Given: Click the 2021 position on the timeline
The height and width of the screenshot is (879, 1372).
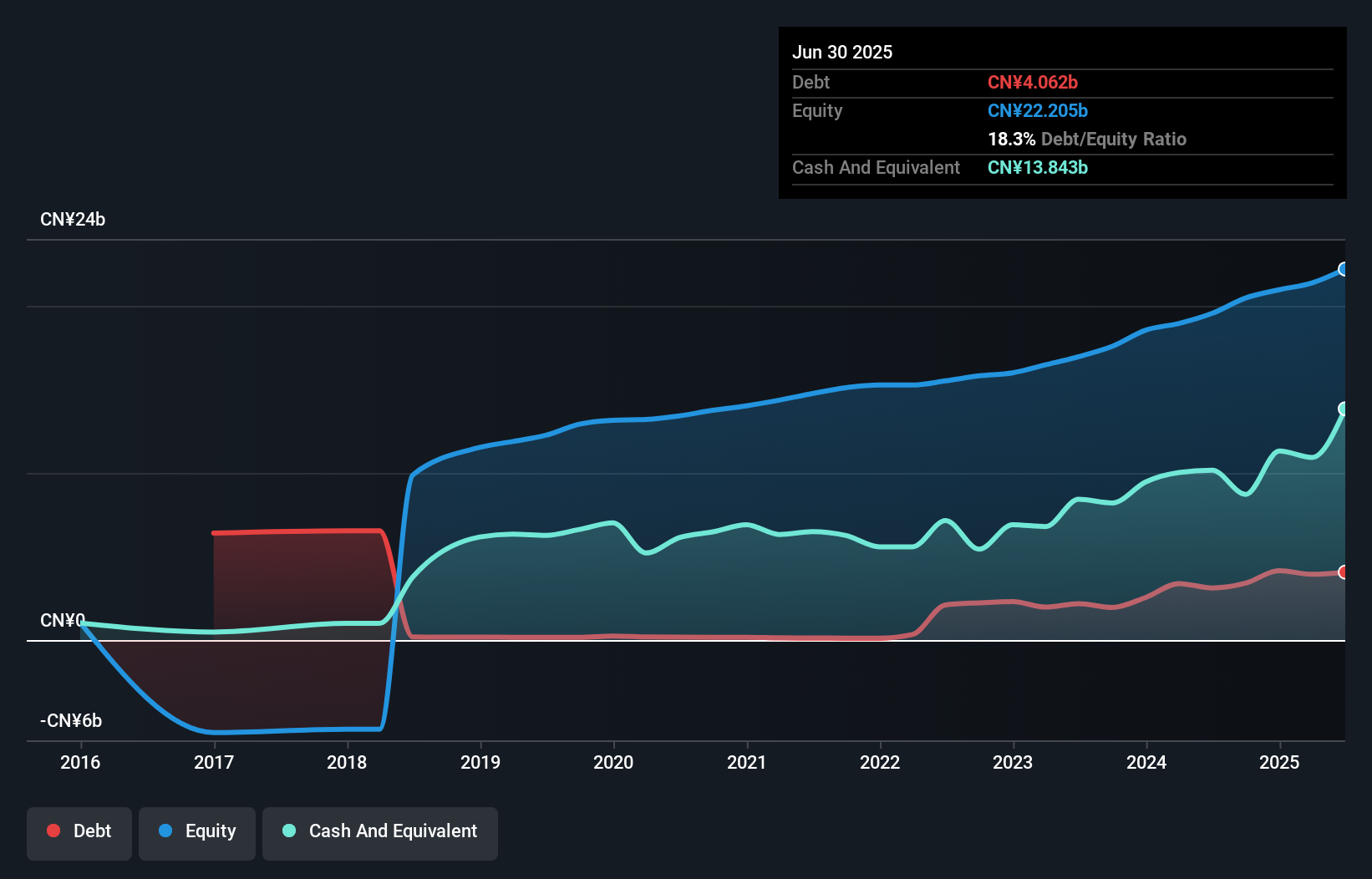Looking at the screenshot, I should pyautogui.click(x=747, y=762).
